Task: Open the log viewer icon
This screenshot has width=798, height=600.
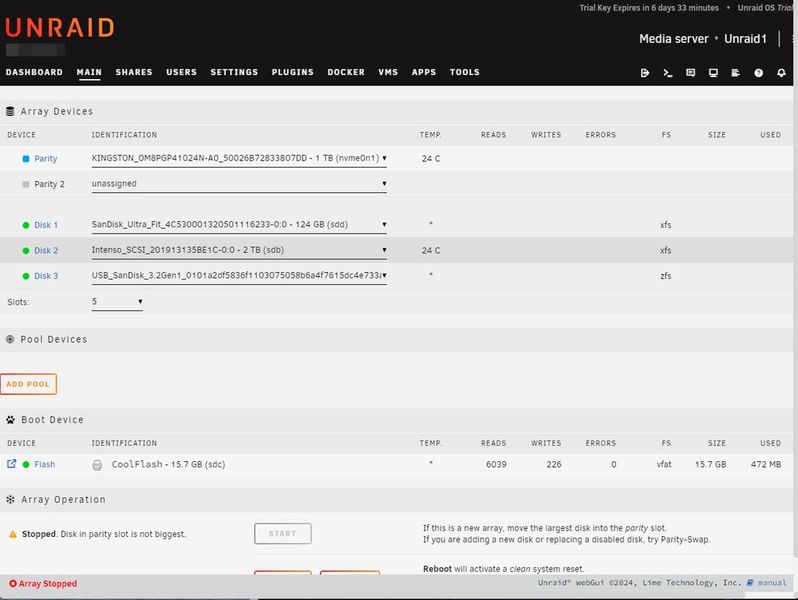Action: coord(735,73)
